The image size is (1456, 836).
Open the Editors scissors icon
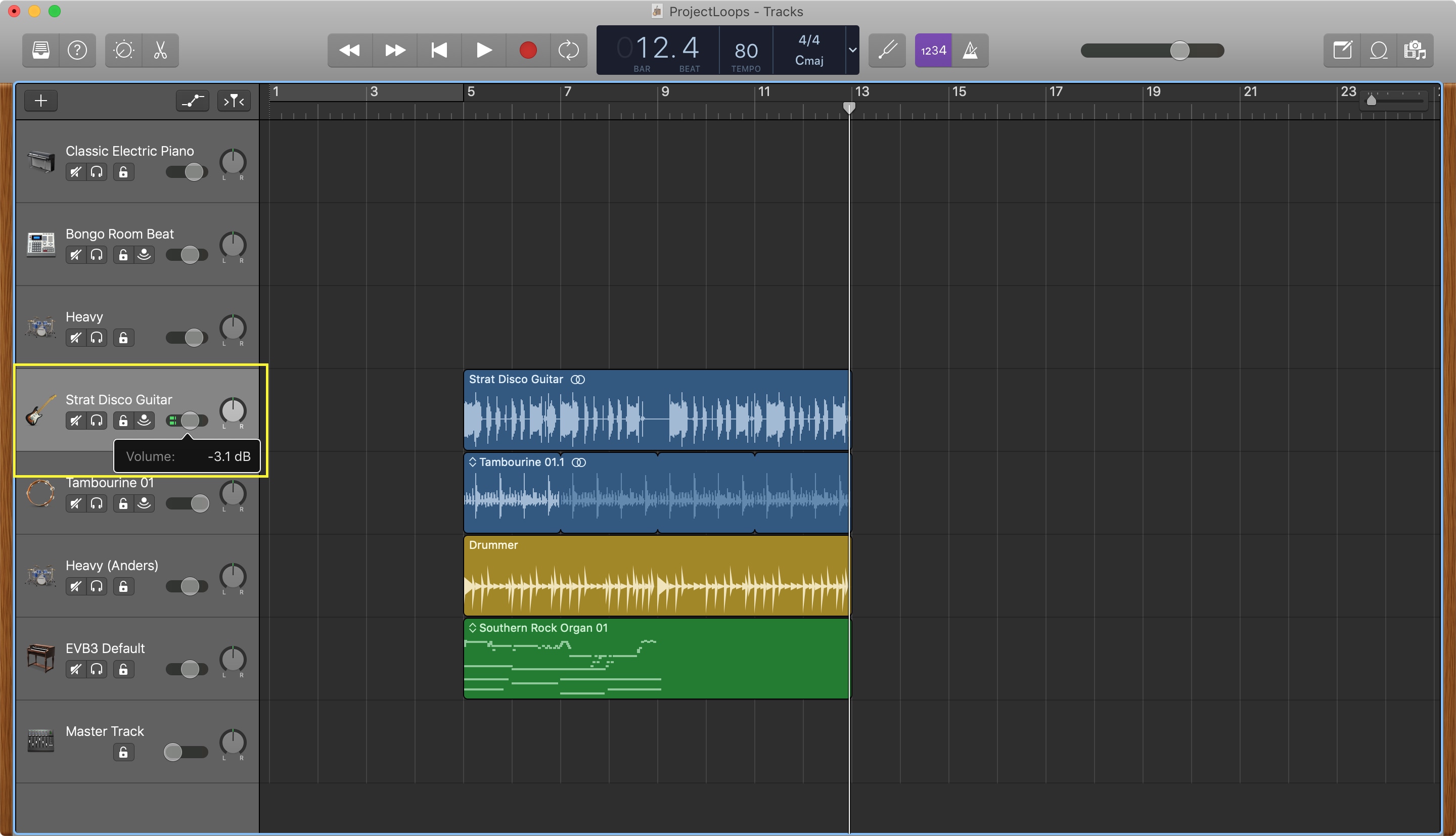(x=160, y=51)
